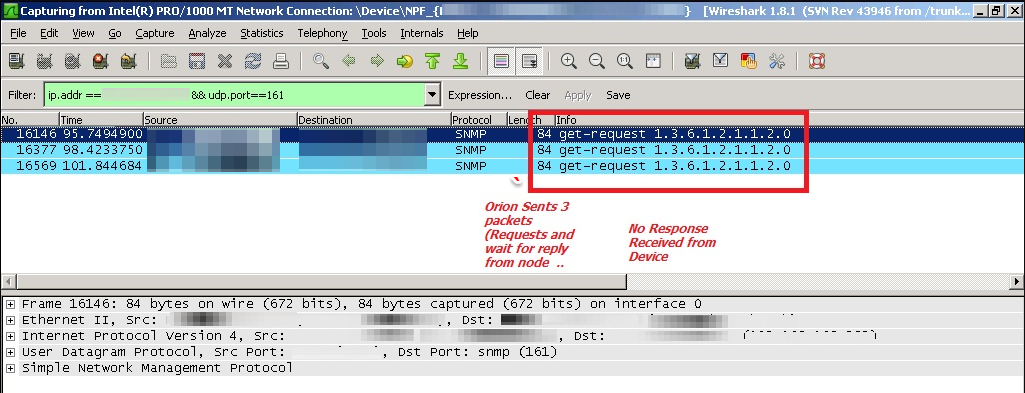The width and height of the screenshot is (1025, 393).
Task: Go forward in packet history
Action: tap(377, 61)
